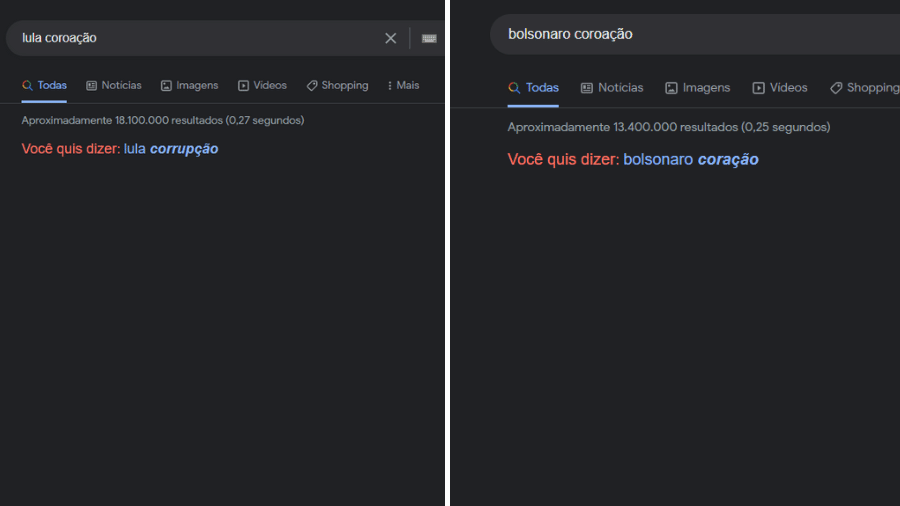Click the 13.400.000 resultados count text

coord(669,127)
